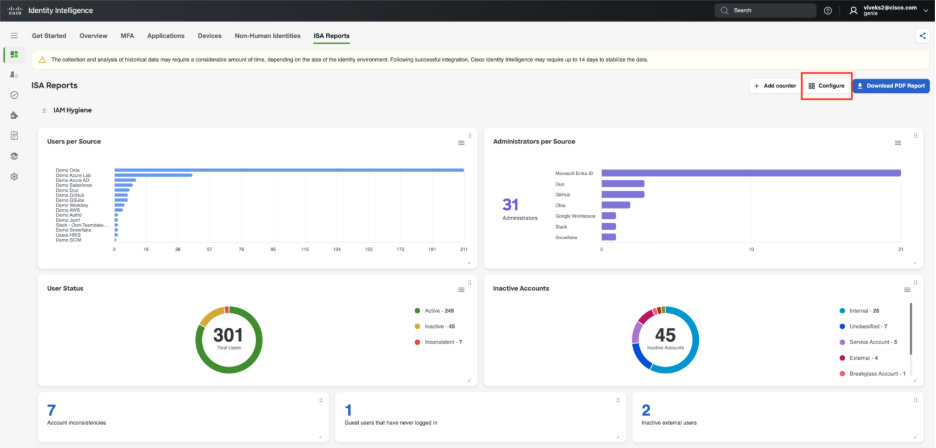Toggle the Internal legend entry in Inactive Accounts
Image resolution: width=936 pixels, height=448 pixels.
pyautogui.click(x=863, y=310)
